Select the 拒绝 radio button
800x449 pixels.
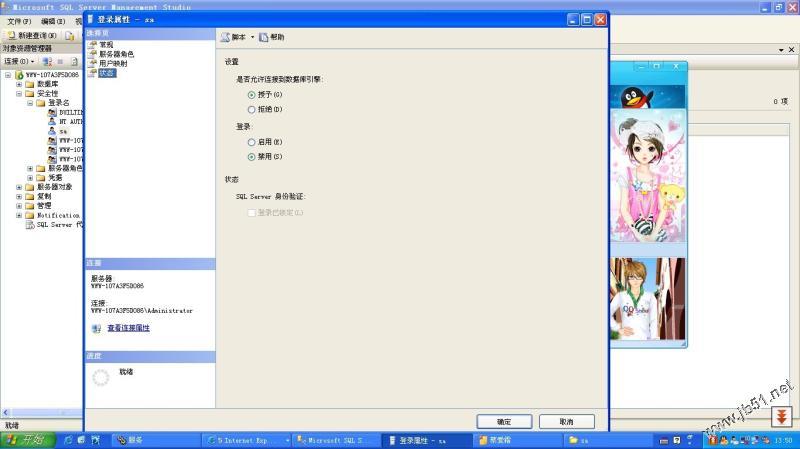251,109
